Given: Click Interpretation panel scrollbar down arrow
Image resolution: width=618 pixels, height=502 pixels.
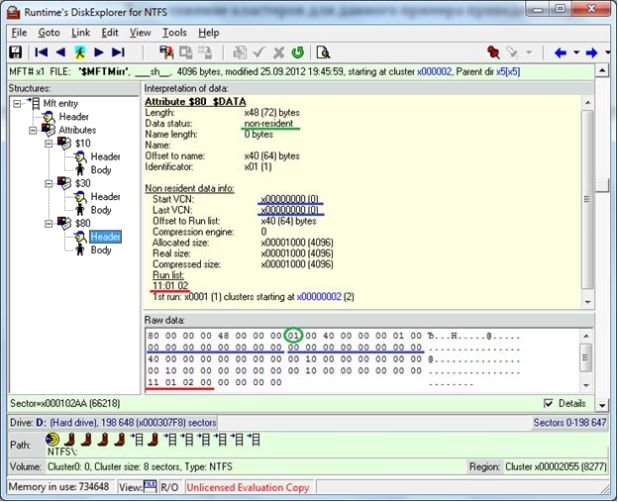Looking at the screenshot, I should tap(587, 302).
